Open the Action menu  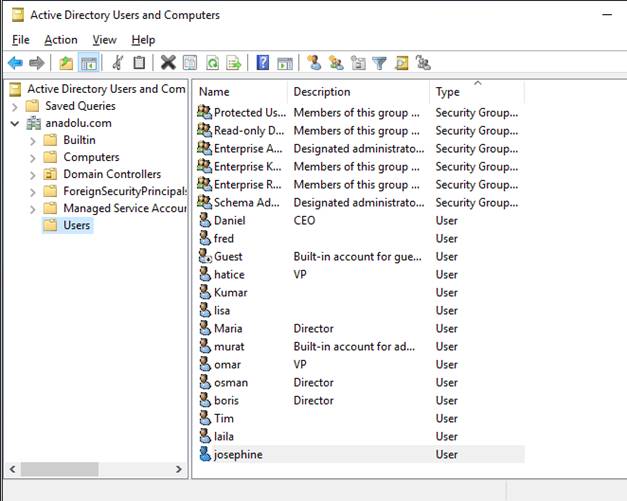61,40
